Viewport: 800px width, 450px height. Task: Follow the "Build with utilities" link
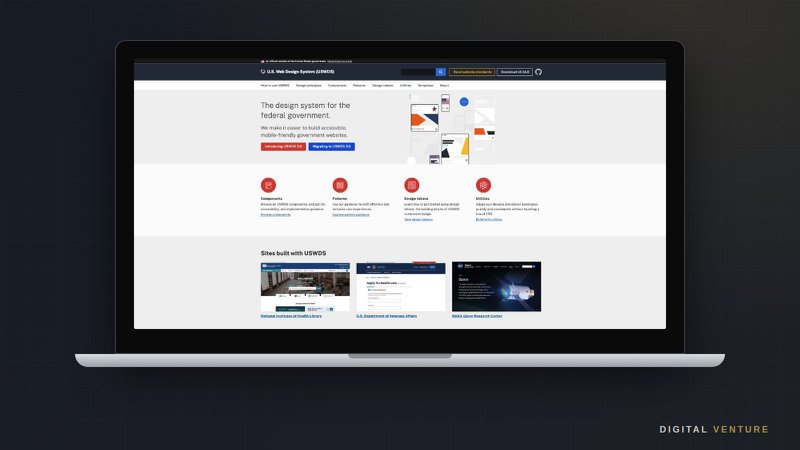click(489, 219)
